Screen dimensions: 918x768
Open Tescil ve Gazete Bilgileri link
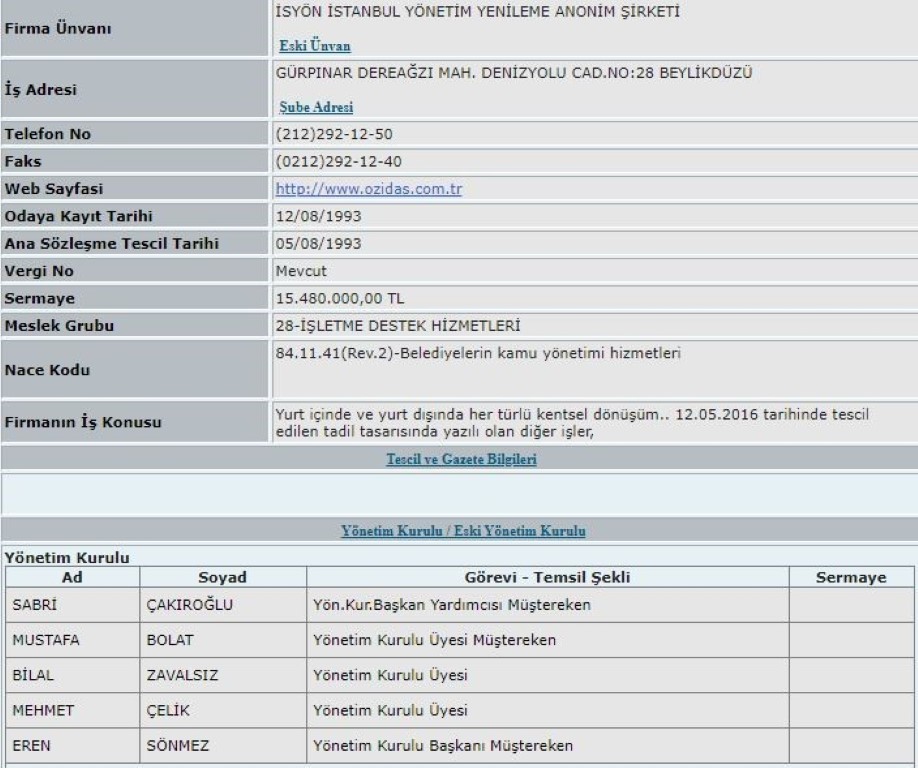click(458, 461)
